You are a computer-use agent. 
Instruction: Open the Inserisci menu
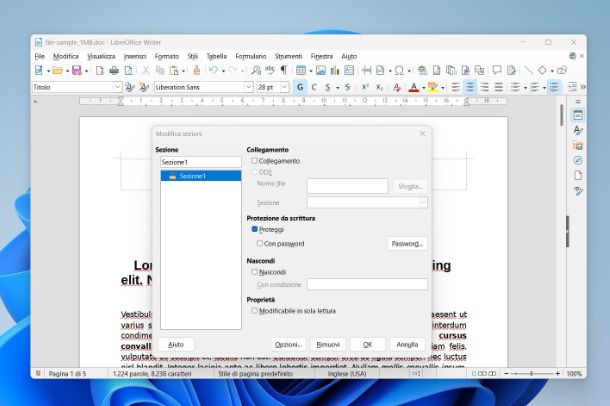[x=135, y=56]
